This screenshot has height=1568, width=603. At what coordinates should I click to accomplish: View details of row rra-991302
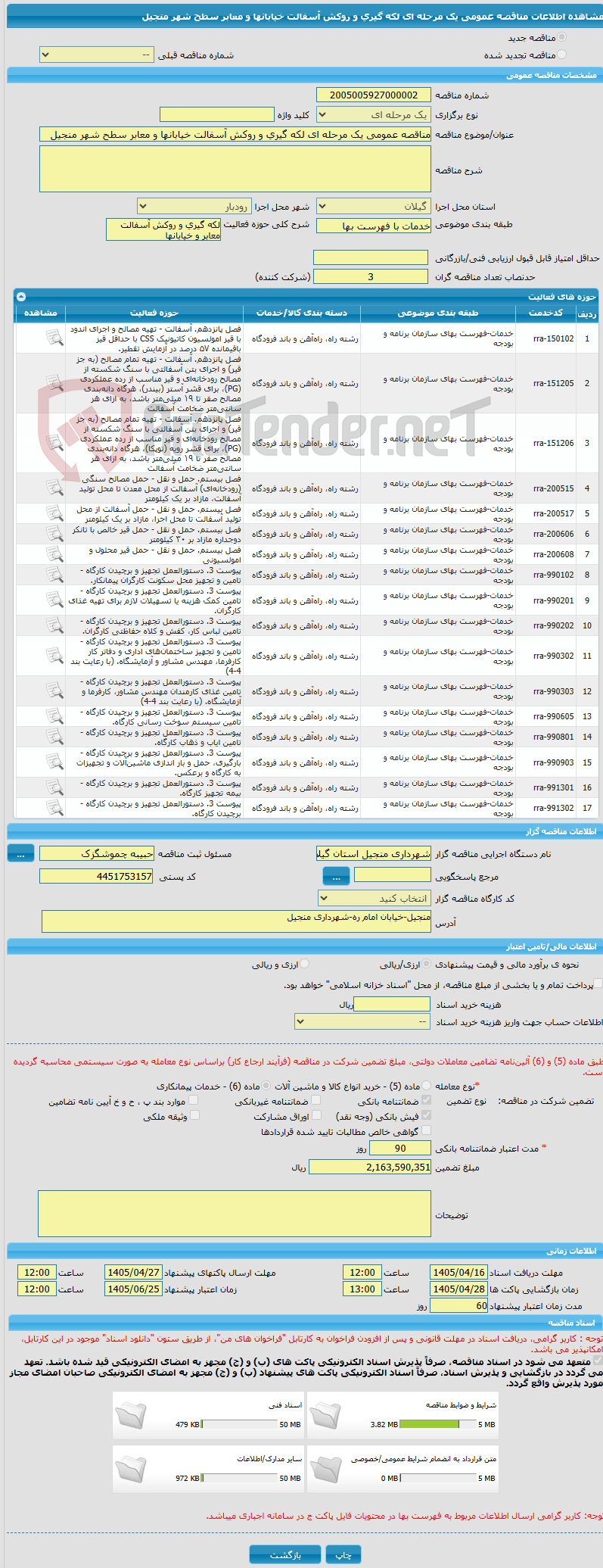click(x=54, y=807)
